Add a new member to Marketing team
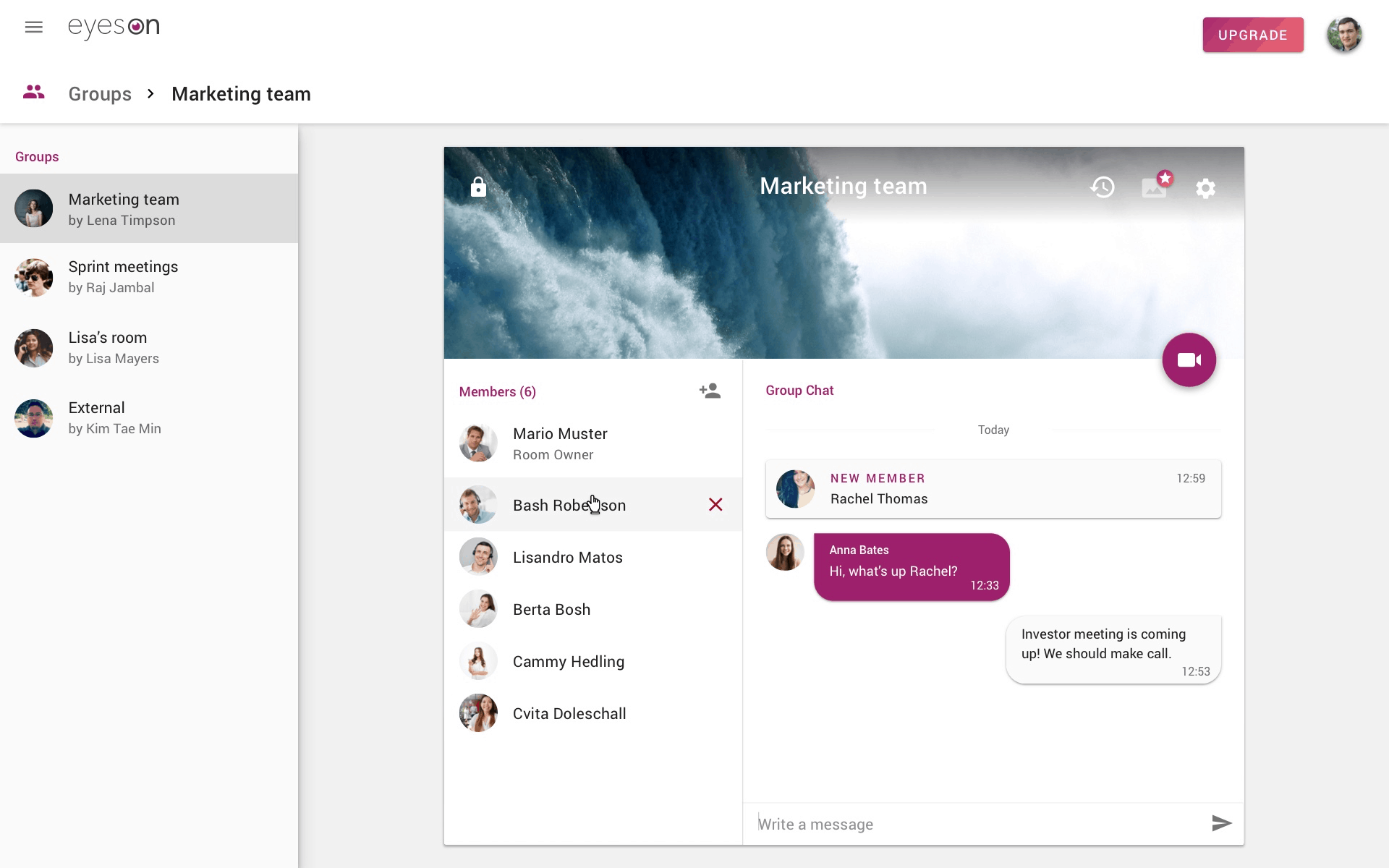 point(710,391)
